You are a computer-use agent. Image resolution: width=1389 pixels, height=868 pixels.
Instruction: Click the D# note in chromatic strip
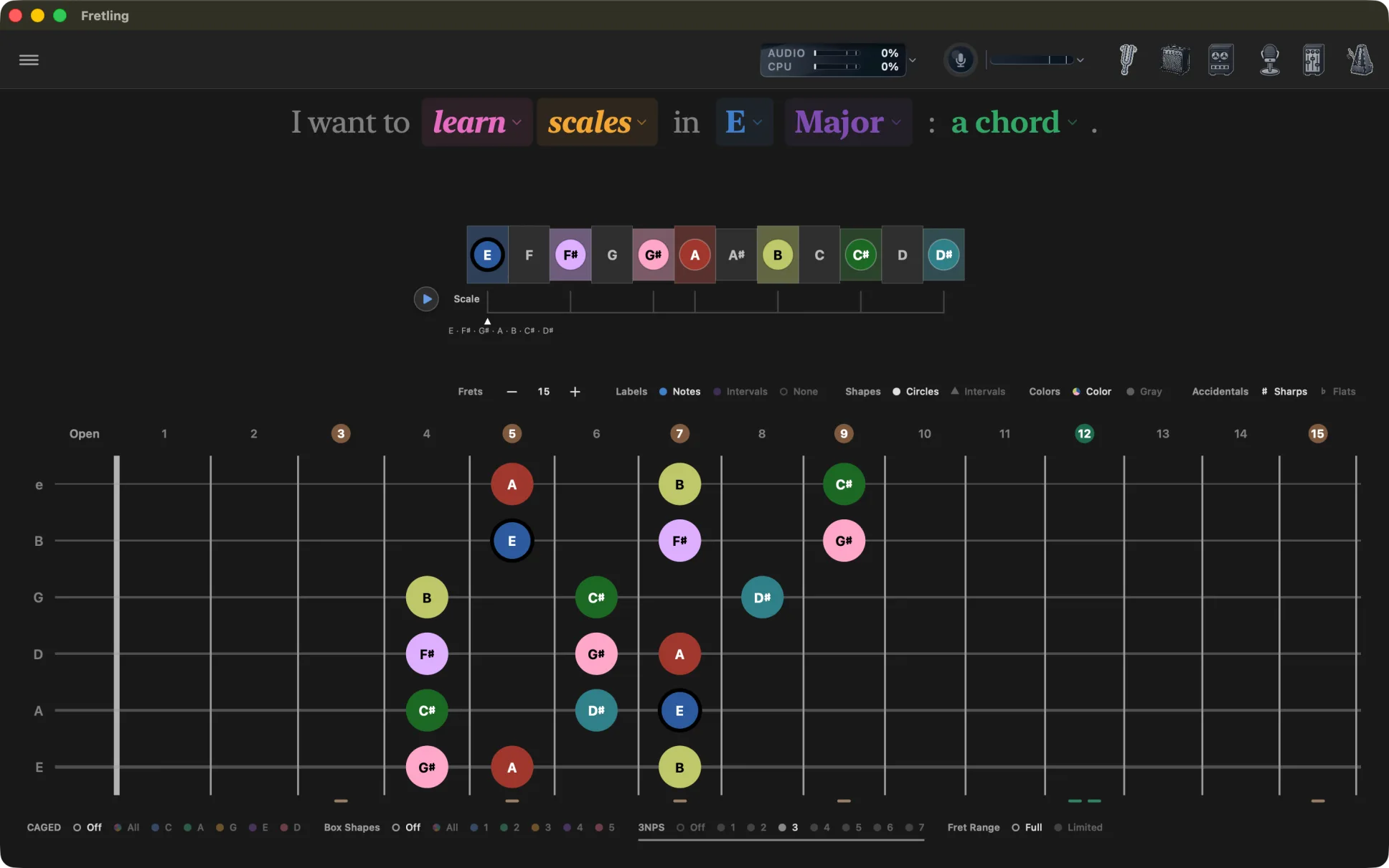pyautogui.click(x=943, y=255)
